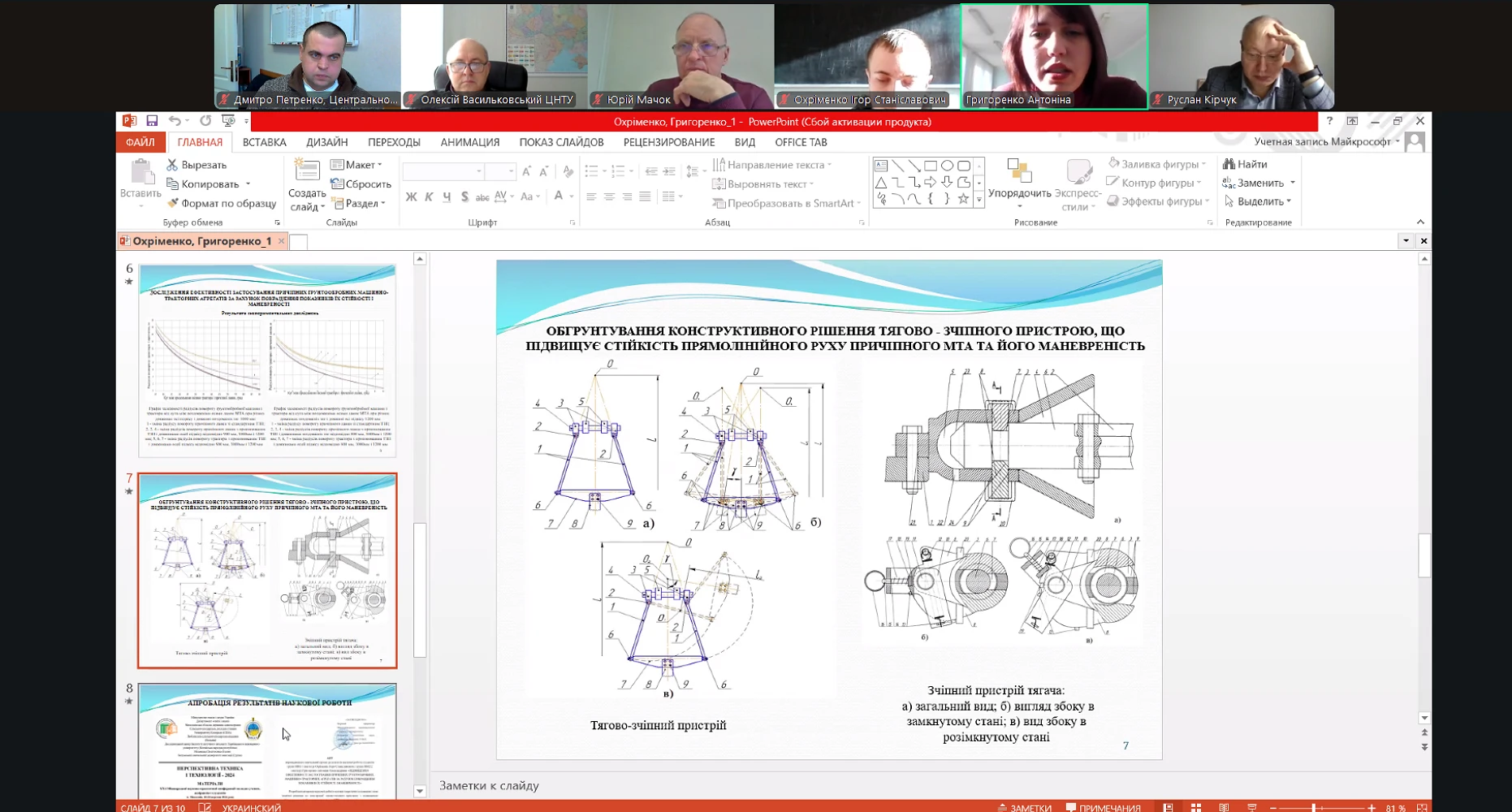This screenshot has width=1512, height=812.
Task: Toggle the ЗАМЕТКИ notes pane
Action: click(1024, 807)
